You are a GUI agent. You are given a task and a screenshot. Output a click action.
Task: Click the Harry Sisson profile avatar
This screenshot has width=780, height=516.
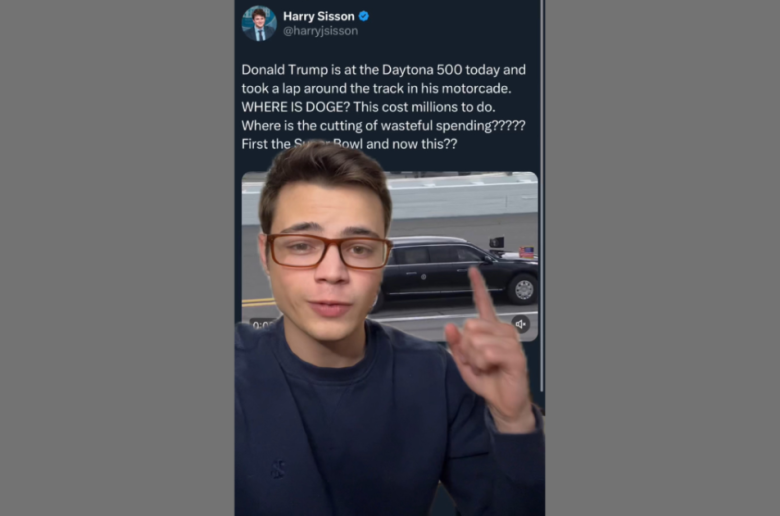tap(259, 23)
